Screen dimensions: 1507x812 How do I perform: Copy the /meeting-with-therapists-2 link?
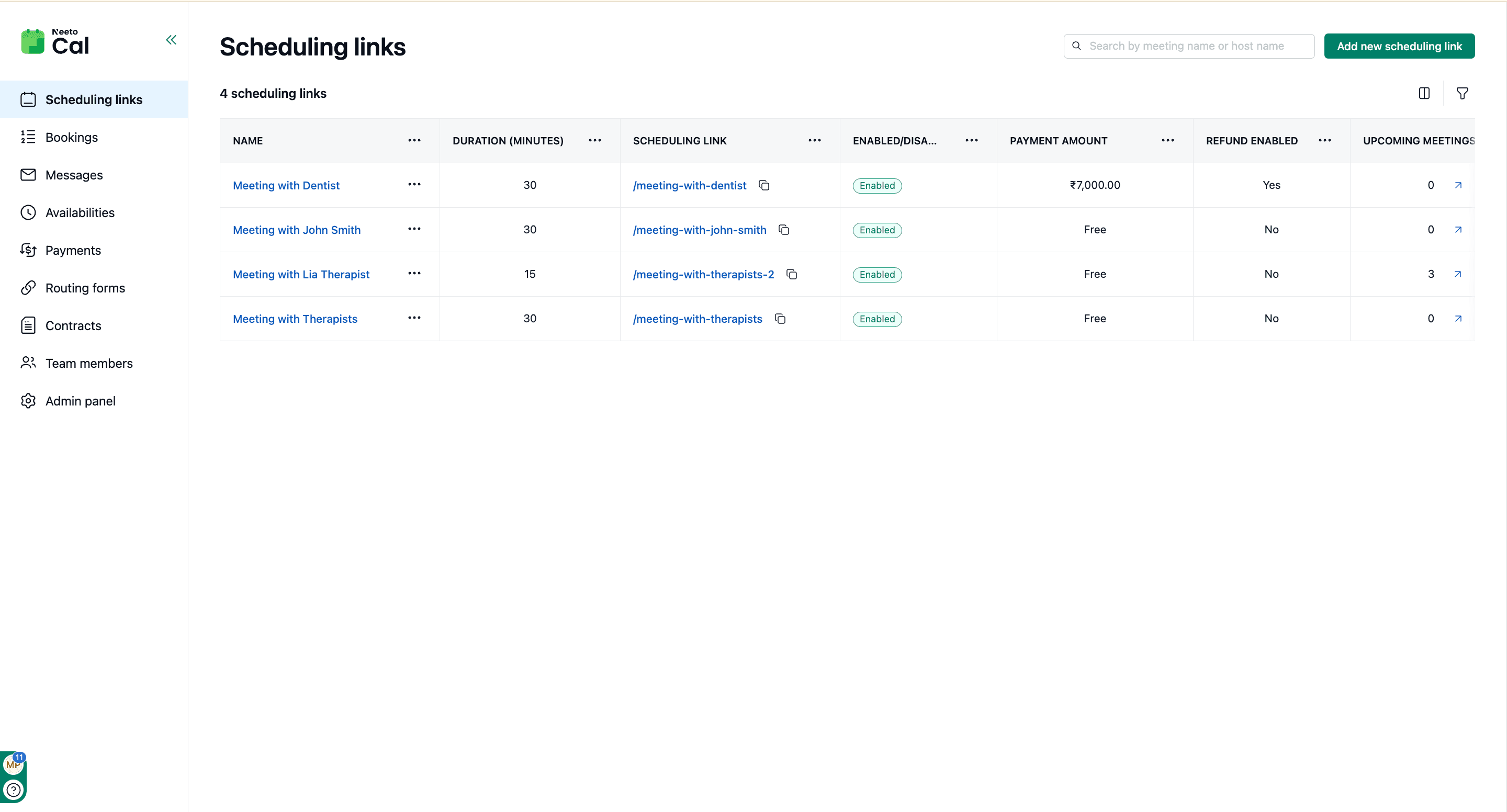point(792,274)
